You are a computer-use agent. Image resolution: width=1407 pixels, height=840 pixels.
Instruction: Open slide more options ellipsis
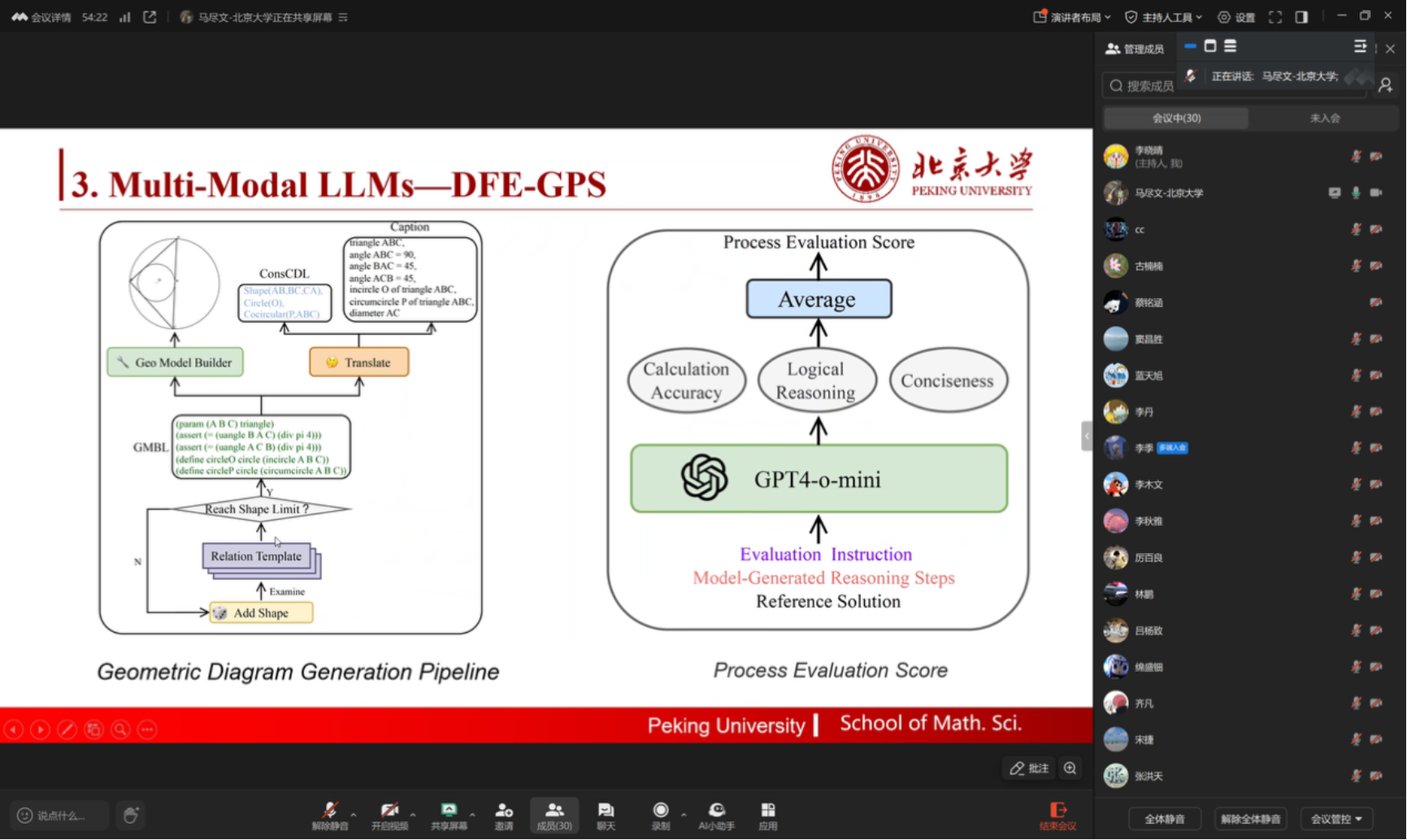[x=147, y=730]
